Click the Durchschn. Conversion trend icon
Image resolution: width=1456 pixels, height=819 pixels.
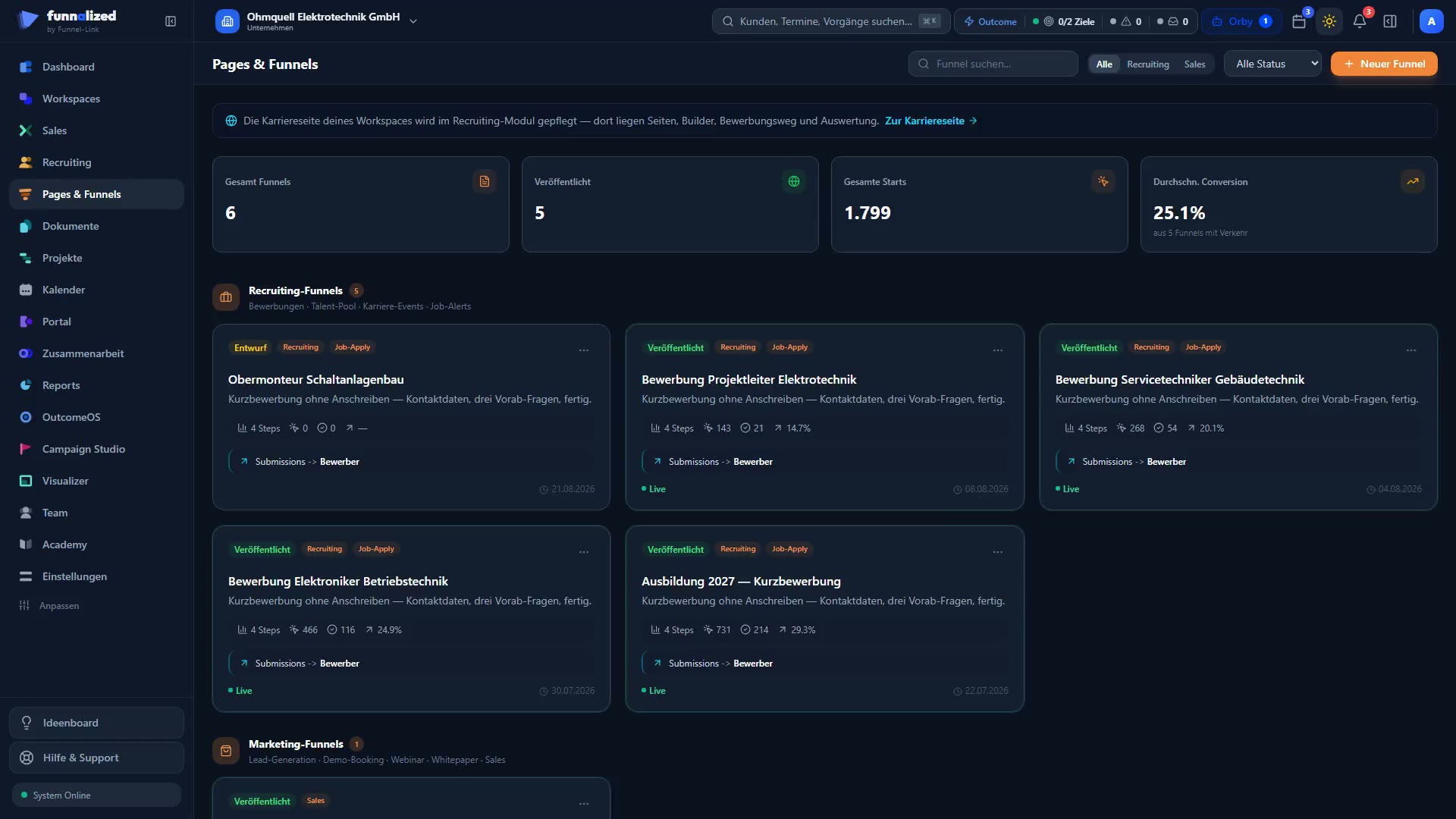click(x=1413, y=181)
